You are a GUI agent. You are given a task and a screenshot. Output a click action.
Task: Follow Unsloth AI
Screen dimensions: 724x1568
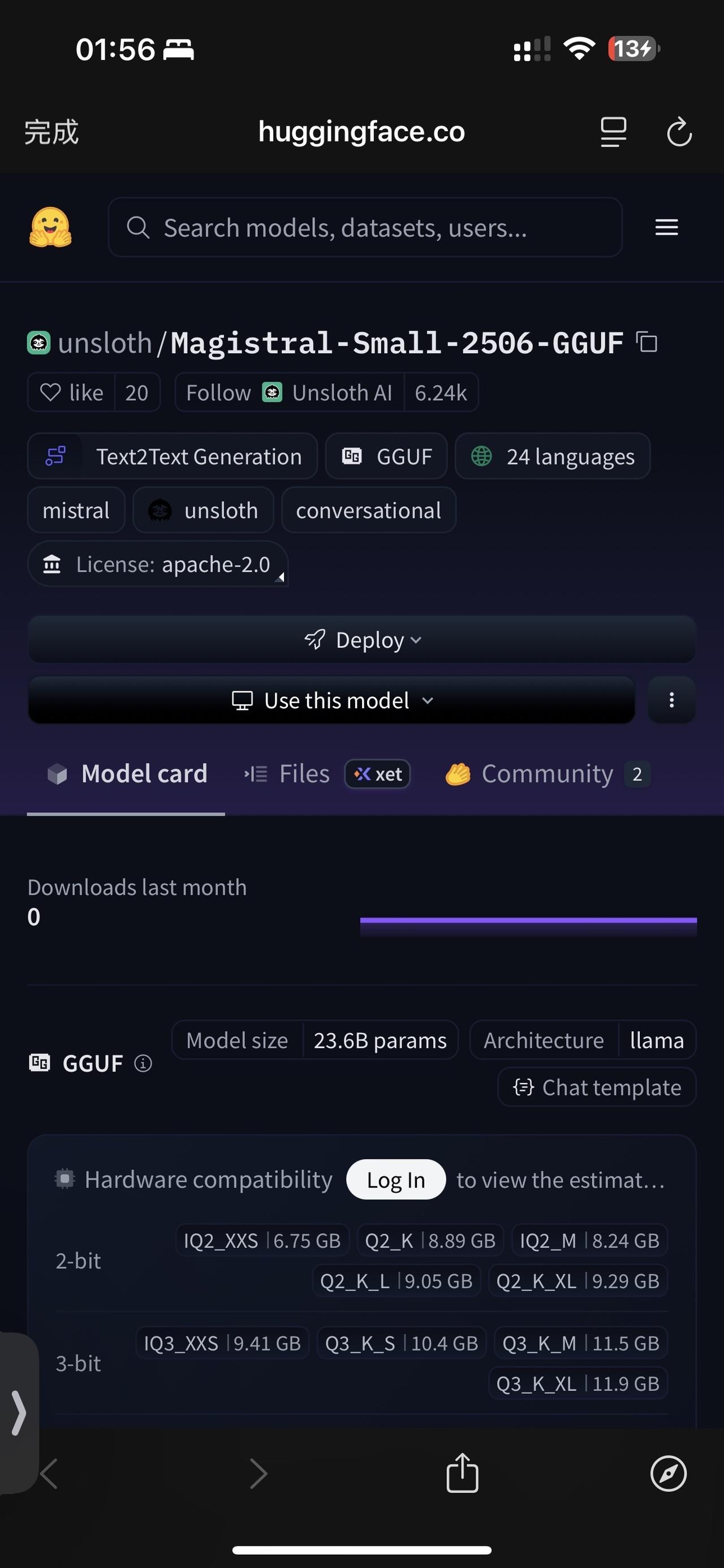pyautogui.click(x=289, y=393)
